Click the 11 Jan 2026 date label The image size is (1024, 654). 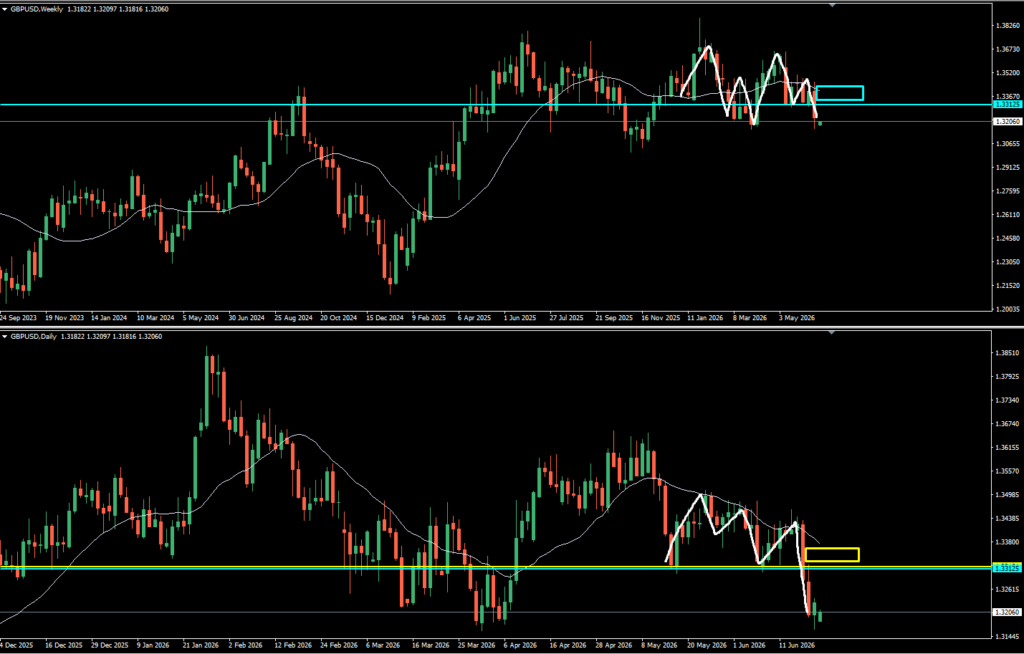[x=705, y=318]
